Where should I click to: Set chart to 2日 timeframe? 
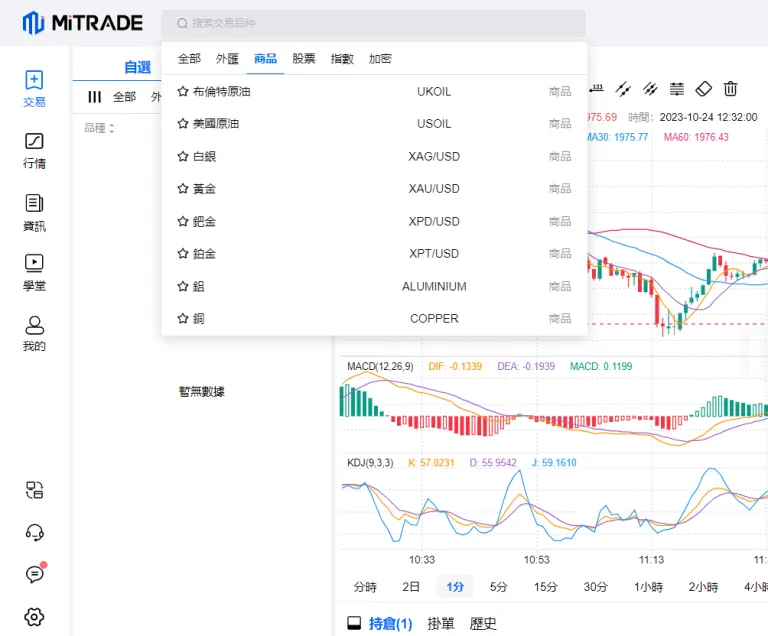(x=411, y=587)
